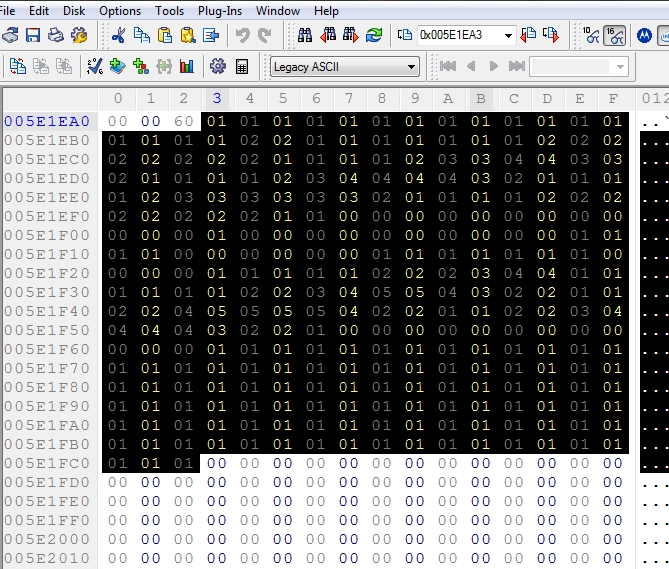Viewport: 669px width, 569px height.
Task: Toggle Motorola byte order button
Action: [x=644, y=35]
